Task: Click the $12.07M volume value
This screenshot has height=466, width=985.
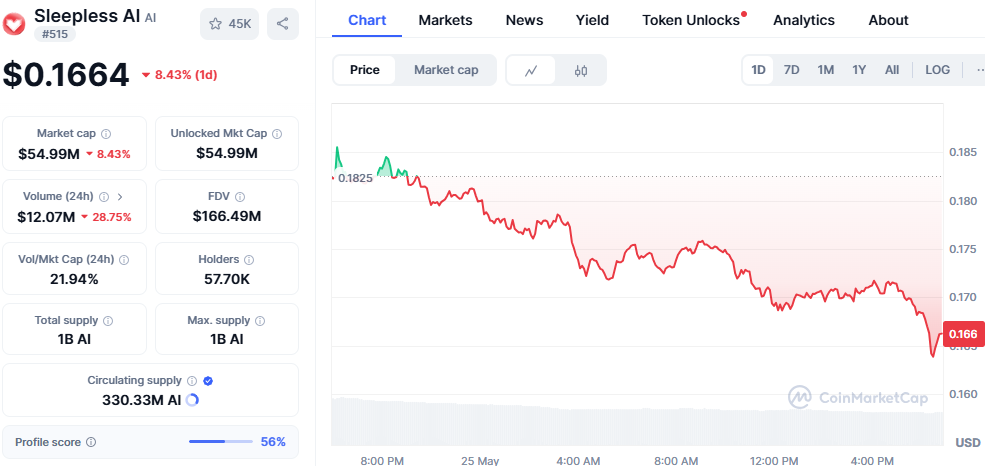Action: 46,217
